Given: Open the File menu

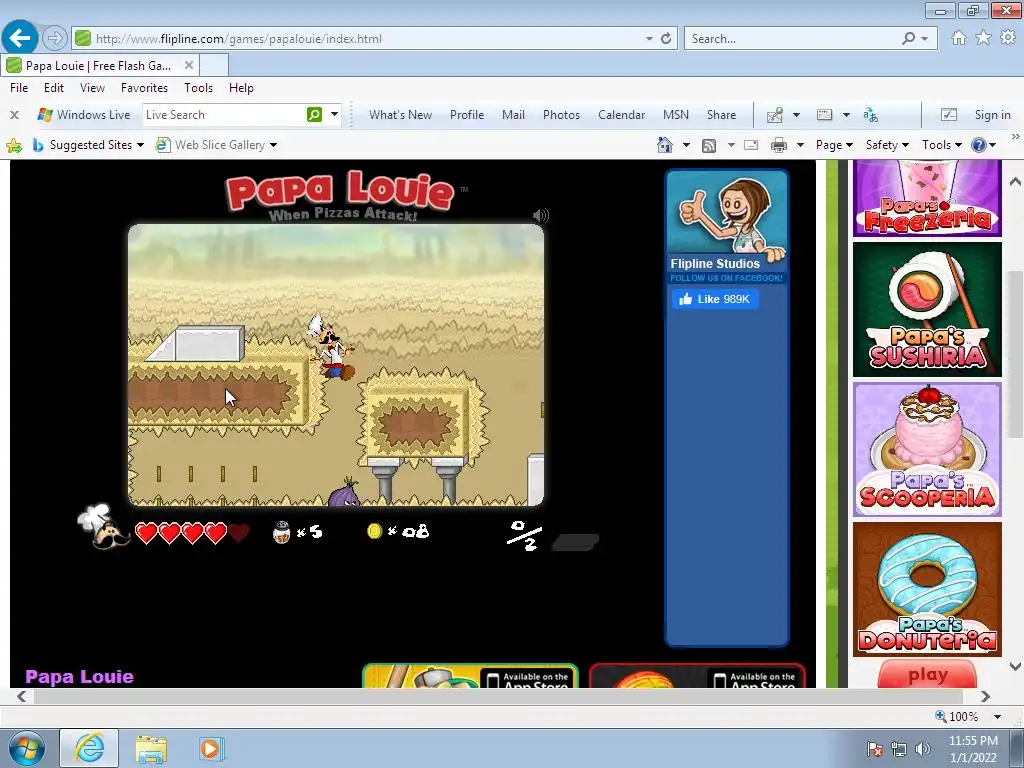Looking at the screenshot, I should 19,88.
